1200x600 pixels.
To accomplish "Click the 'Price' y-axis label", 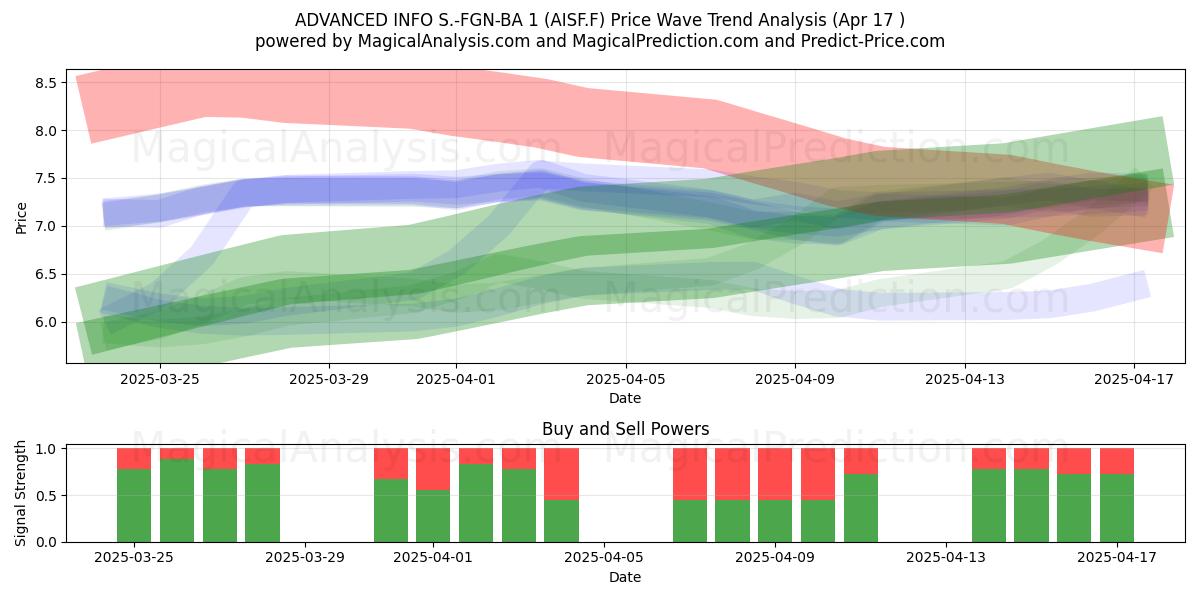I will [22, 217].
